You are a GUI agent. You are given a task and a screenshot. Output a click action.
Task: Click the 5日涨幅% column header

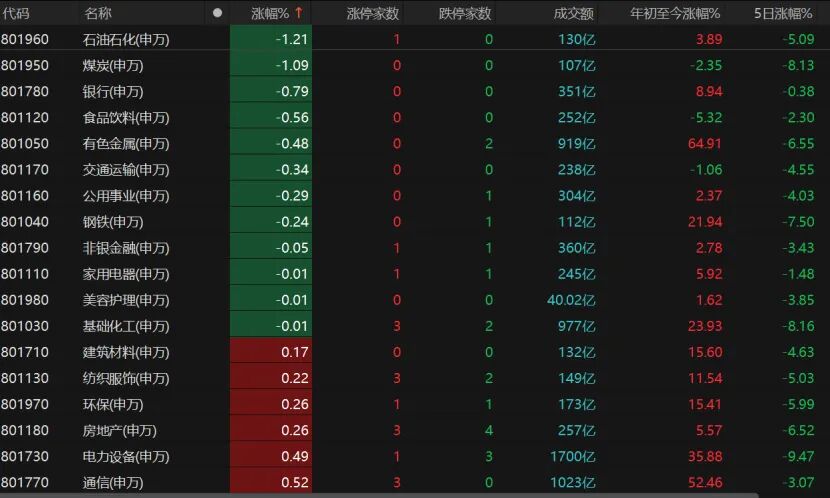[x=783, y=13]
